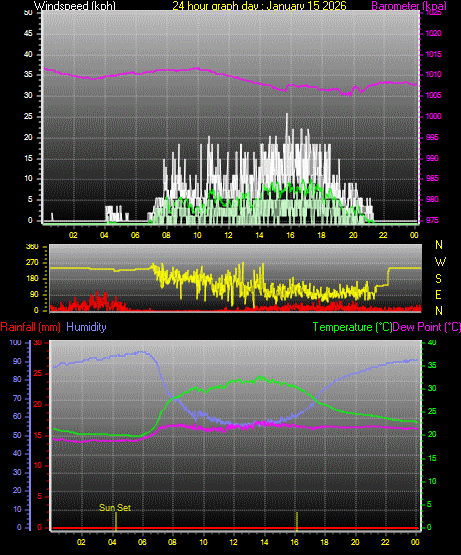Click the '1000' barometer axis value
Viewport: 461px width, 555px height.
click(x=433, y=116)
